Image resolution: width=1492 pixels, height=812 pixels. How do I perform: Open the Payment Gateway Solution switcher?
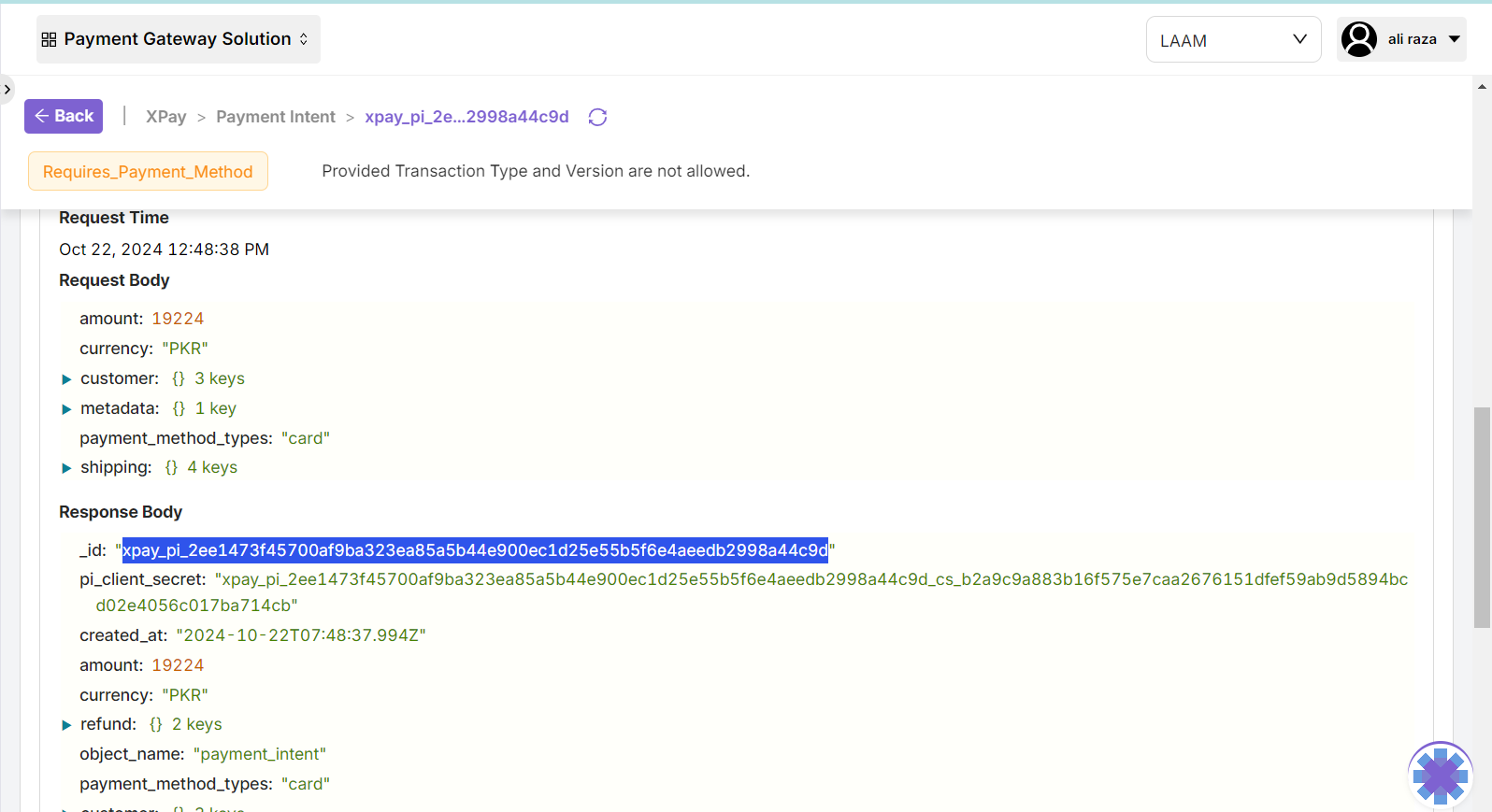178,39
